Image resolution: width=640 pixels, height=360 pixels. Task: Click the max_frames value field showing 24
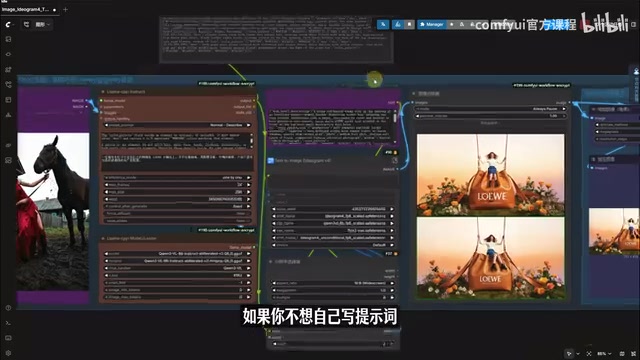(178, 185)
